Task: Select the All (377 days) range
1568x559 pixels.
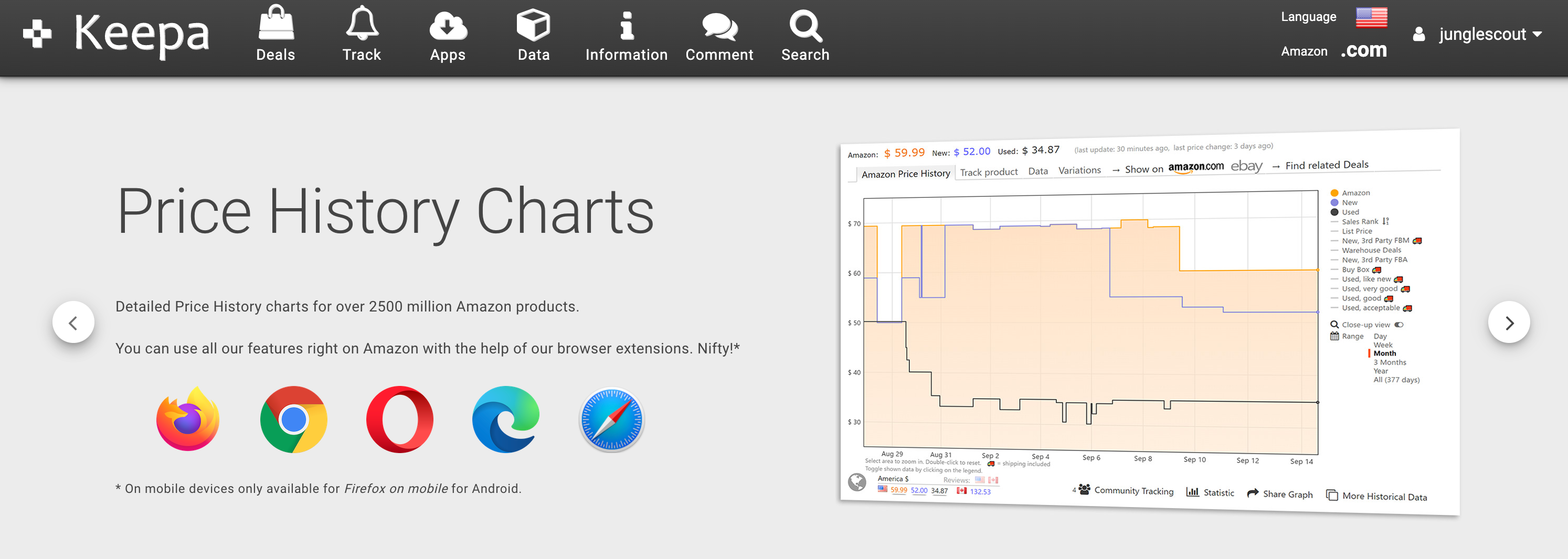Action: pos(1396,380)
